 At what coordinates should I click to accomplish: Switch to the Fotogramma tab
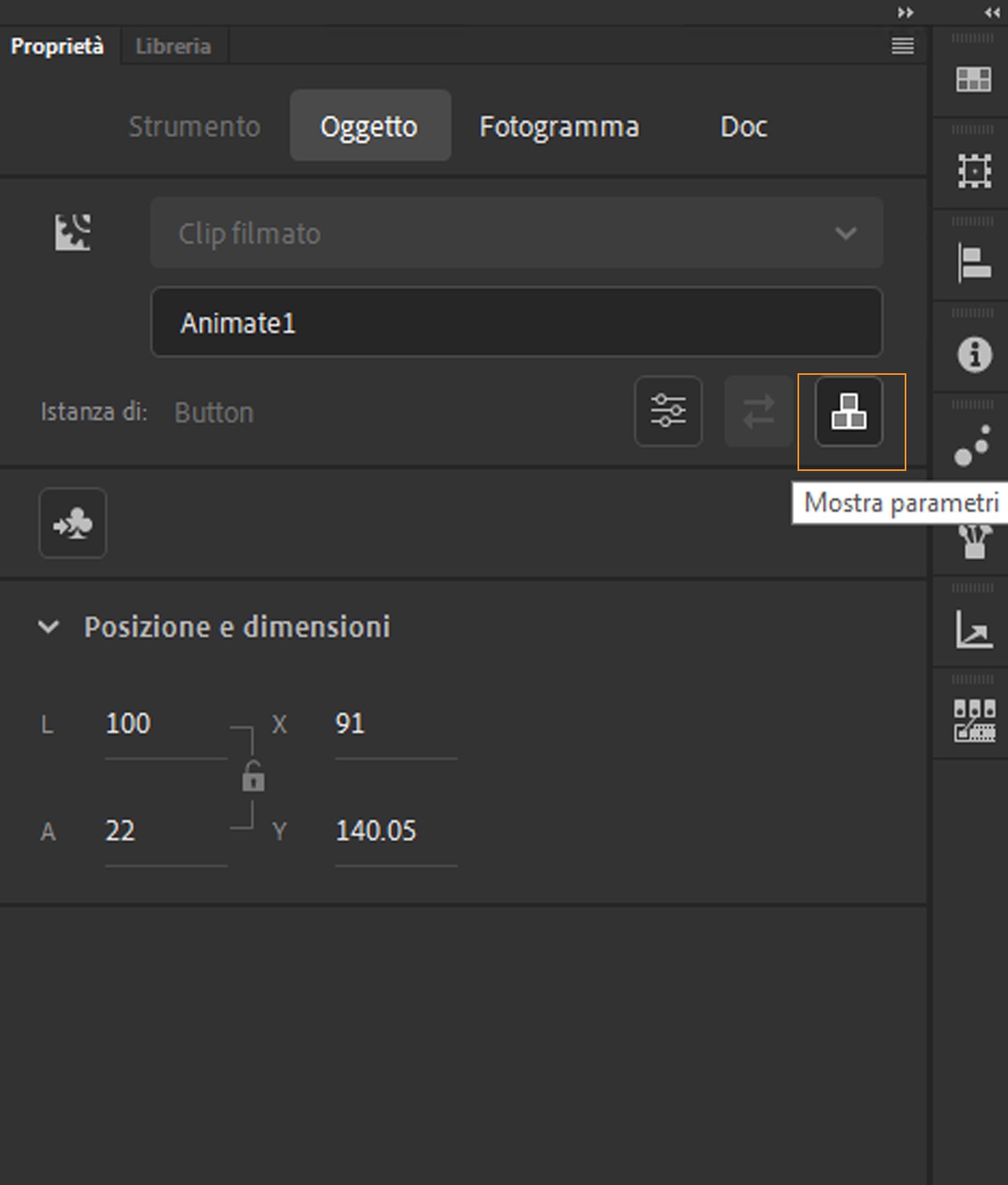point(561,126)
